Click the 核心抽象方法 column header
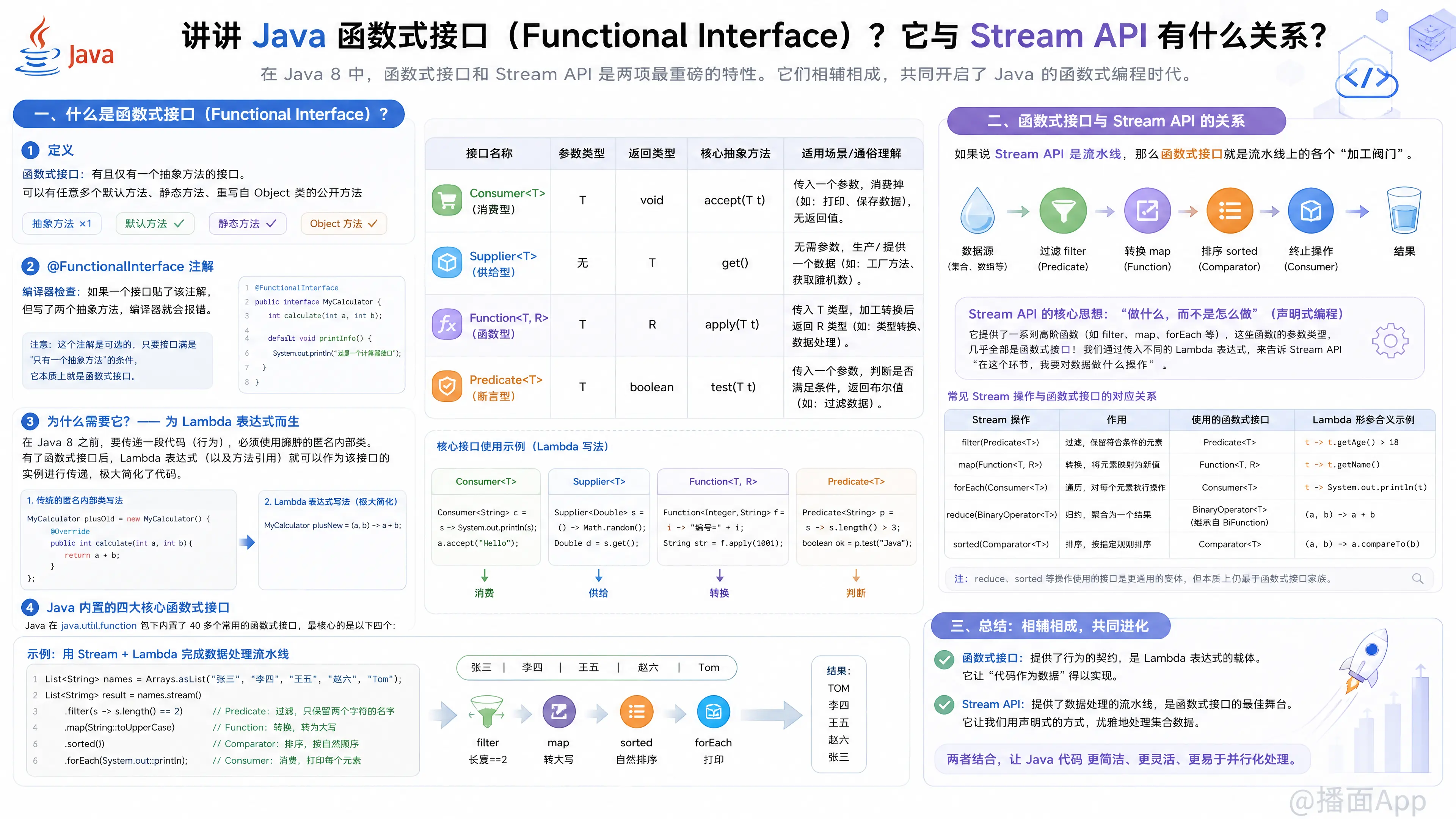 pos(735,153)
